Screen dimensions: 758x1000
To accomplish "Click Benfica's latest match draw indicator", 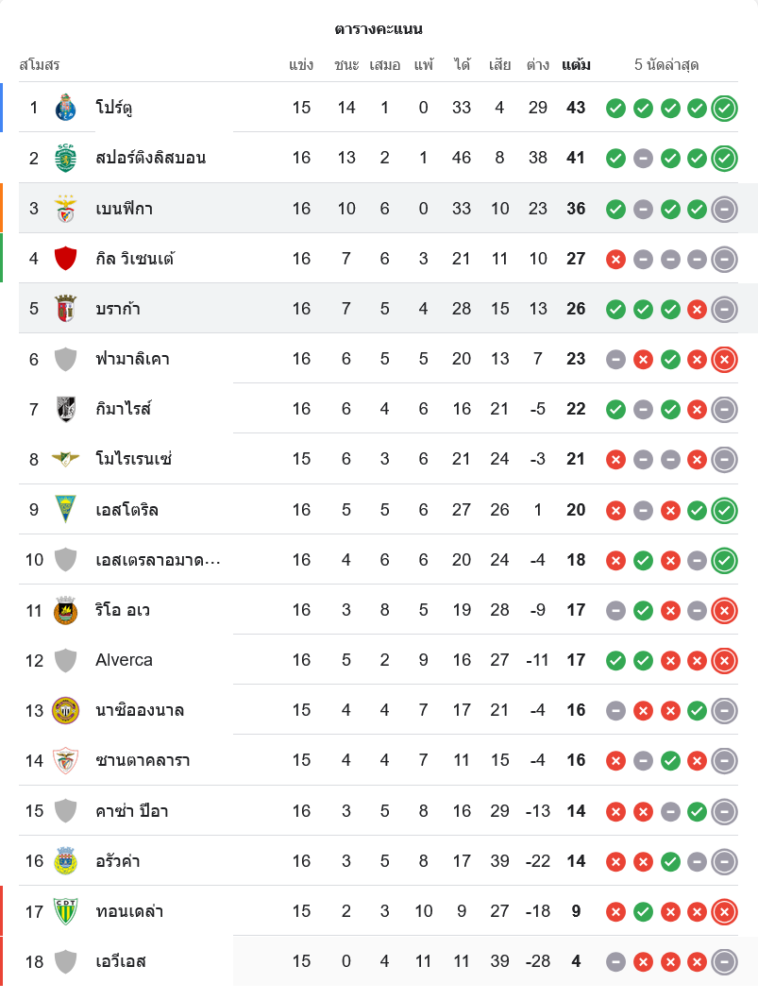I will click(725, 209).
